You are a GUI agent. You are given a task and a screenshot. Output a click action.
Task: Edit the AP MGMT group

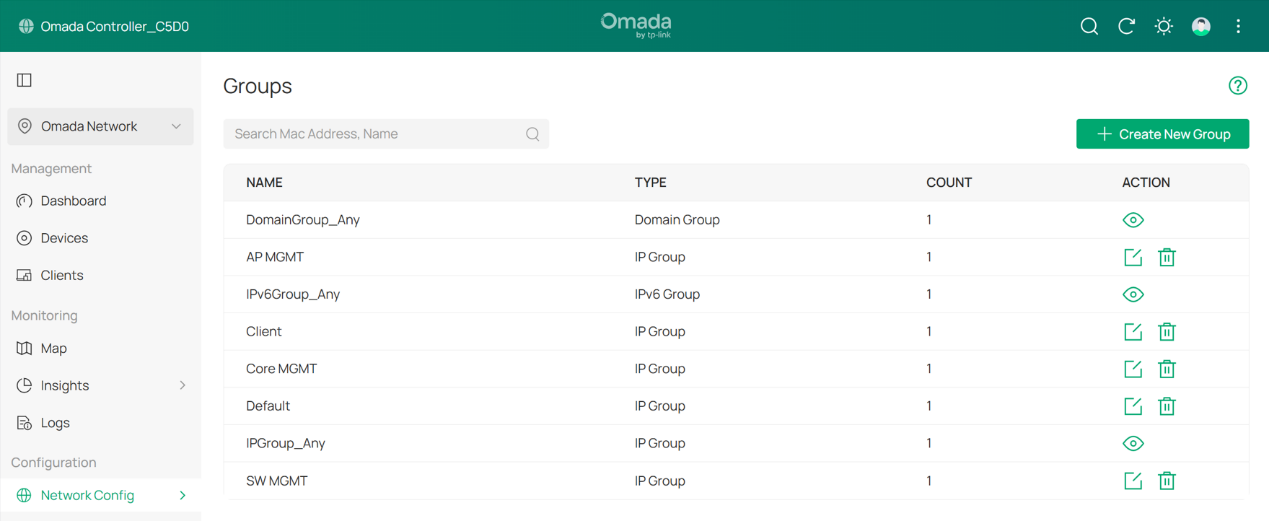pyautogui.click(x=1133, y=257)
